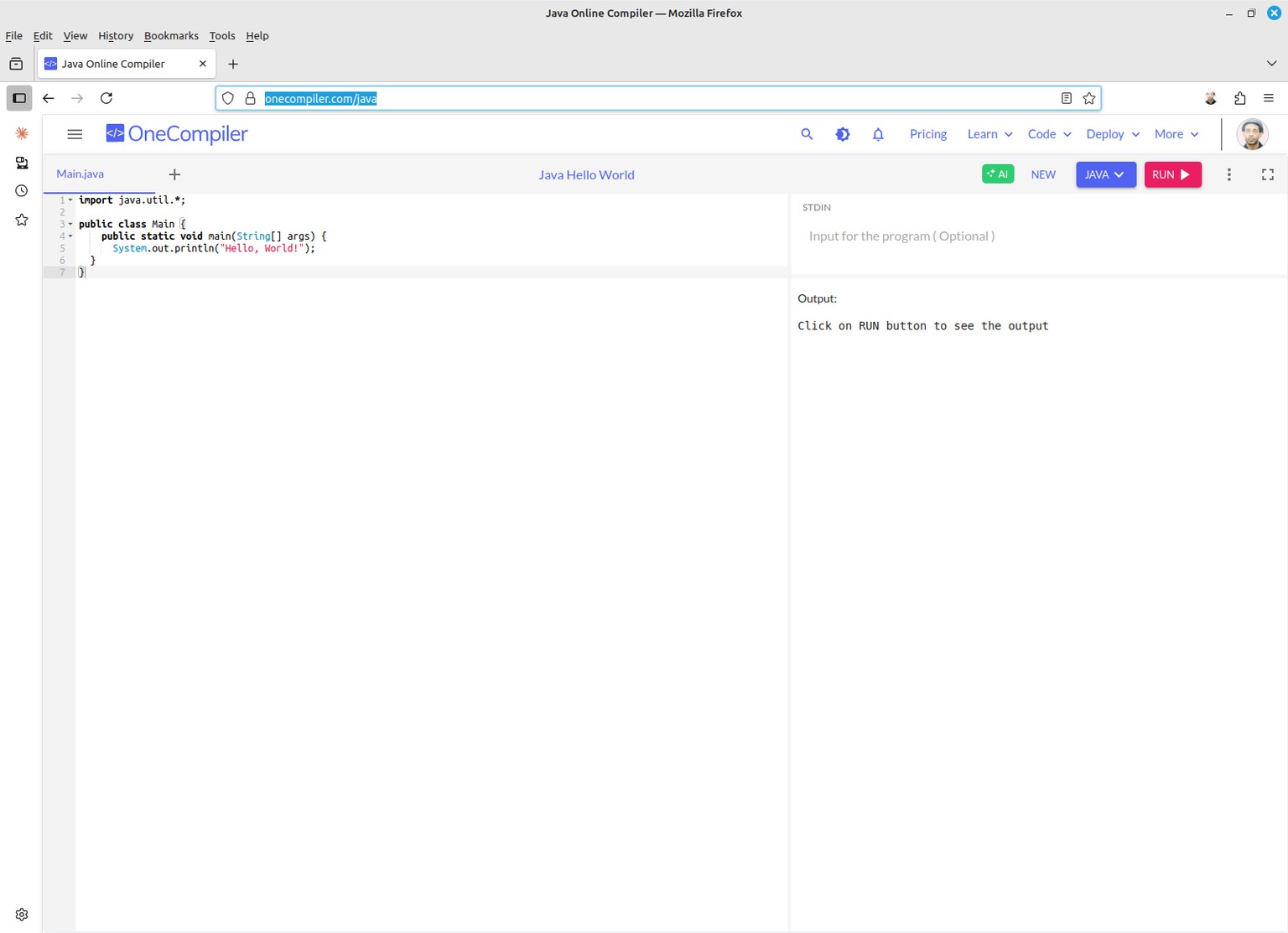Toggle the Firefox sidebar button
The height and width of the screenshot is (933, 1288).
click(19, 98)
